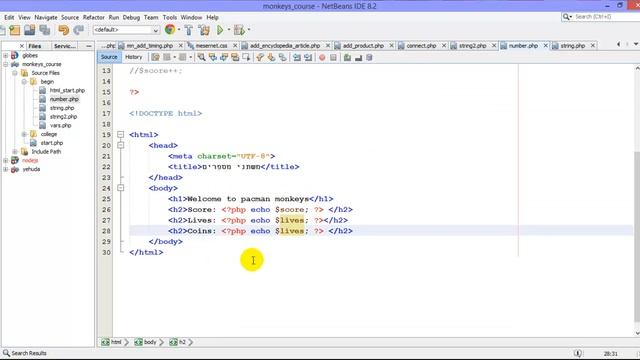The image size is (640, 360).
Task: Click the Redo arrow icon
Action: coord(79,30)
